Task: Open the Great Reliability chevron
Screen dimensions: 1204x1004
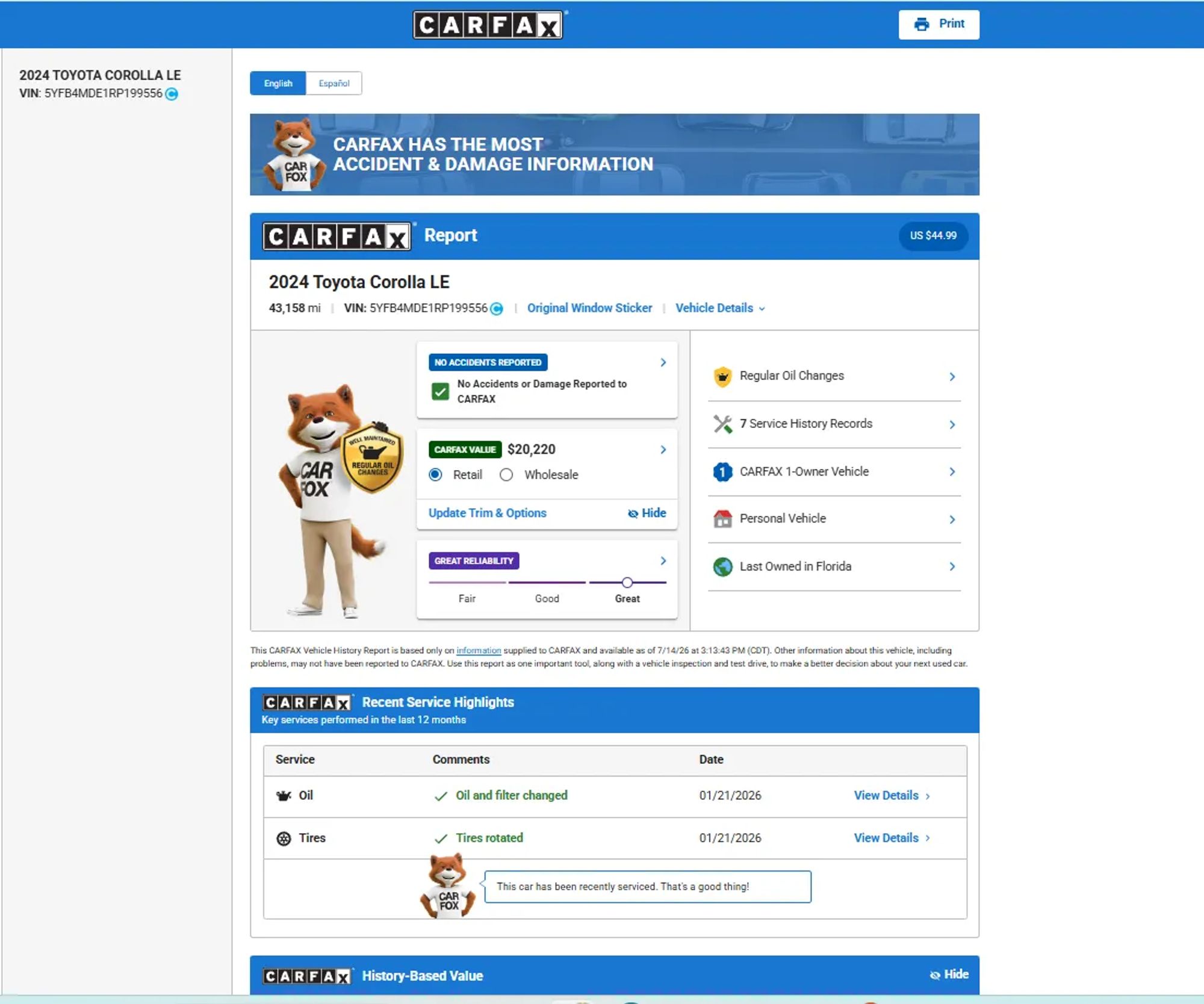Action: pyautogui.click(x=663, y=561)
